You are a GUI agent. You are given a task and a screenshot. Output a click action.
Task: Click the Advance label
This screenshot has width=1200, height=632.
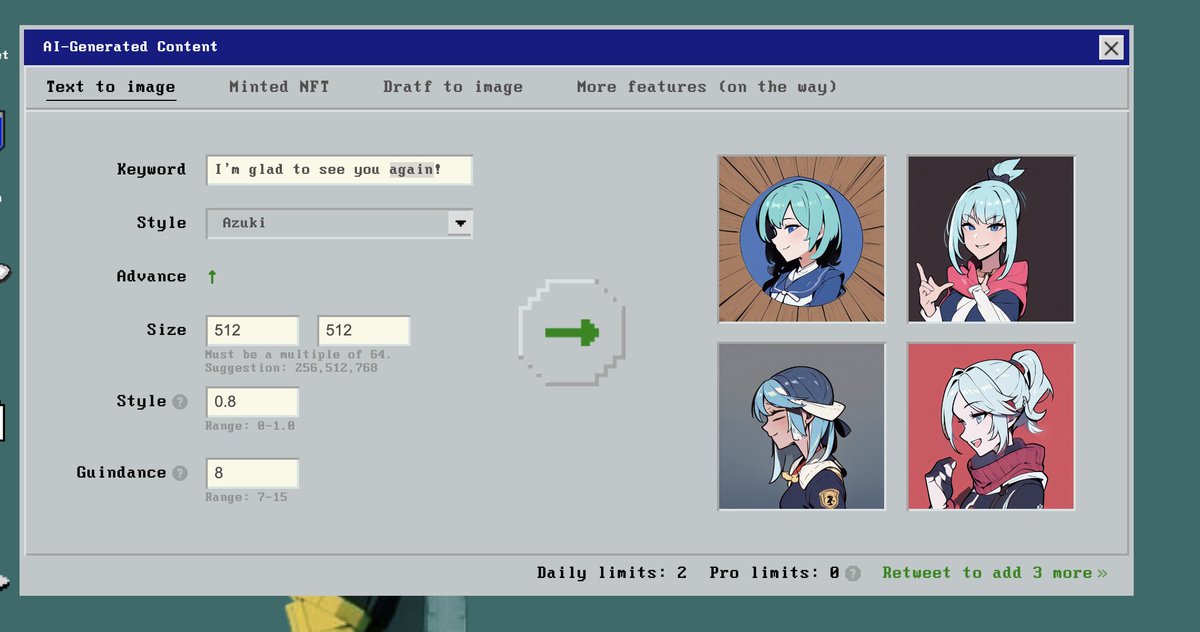pyautogui.click(x=151, y=277)
